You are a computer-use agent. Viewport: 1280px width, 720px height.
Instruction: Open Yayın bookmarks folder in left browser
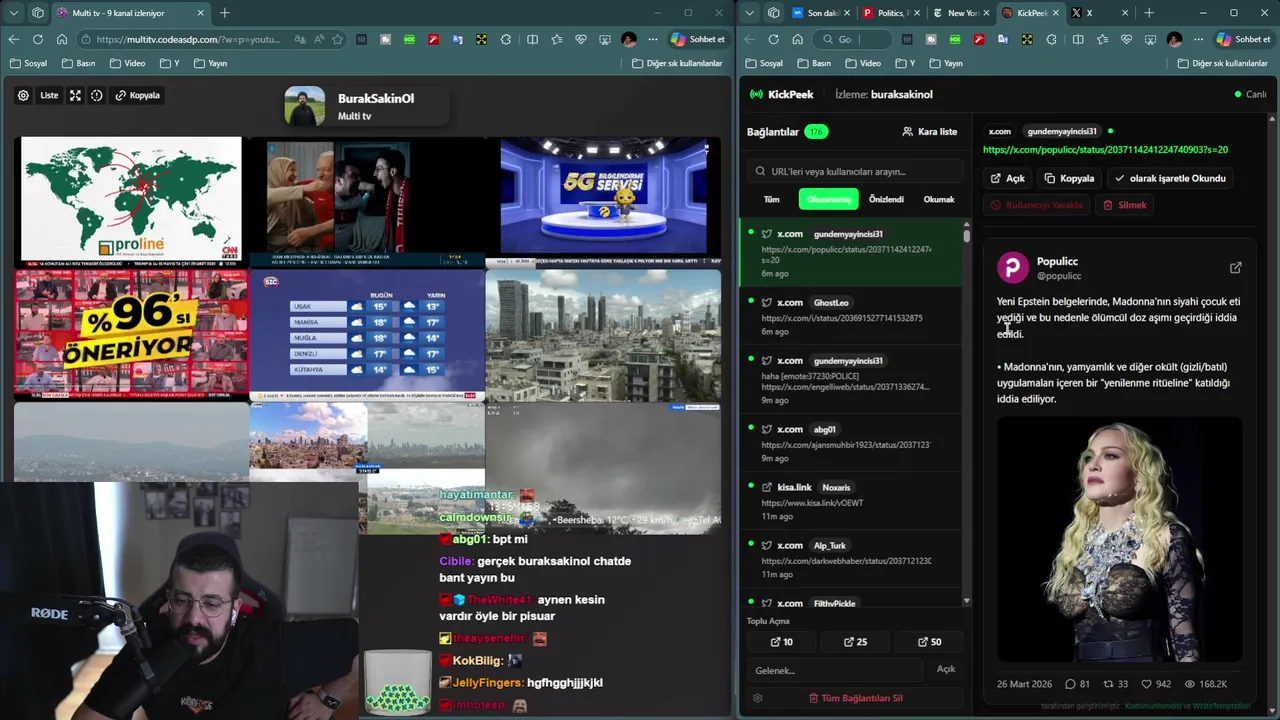click(209, 63)
